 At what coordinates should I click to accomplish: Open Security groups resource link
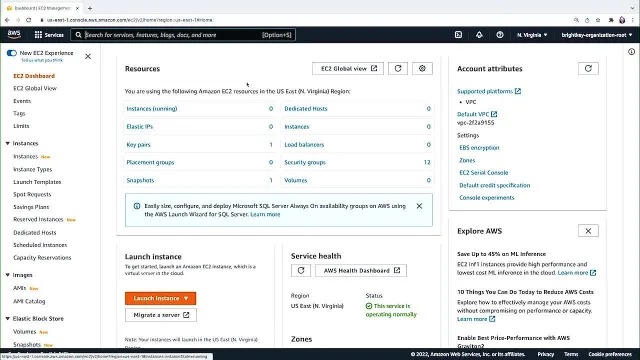coord(305,162)
